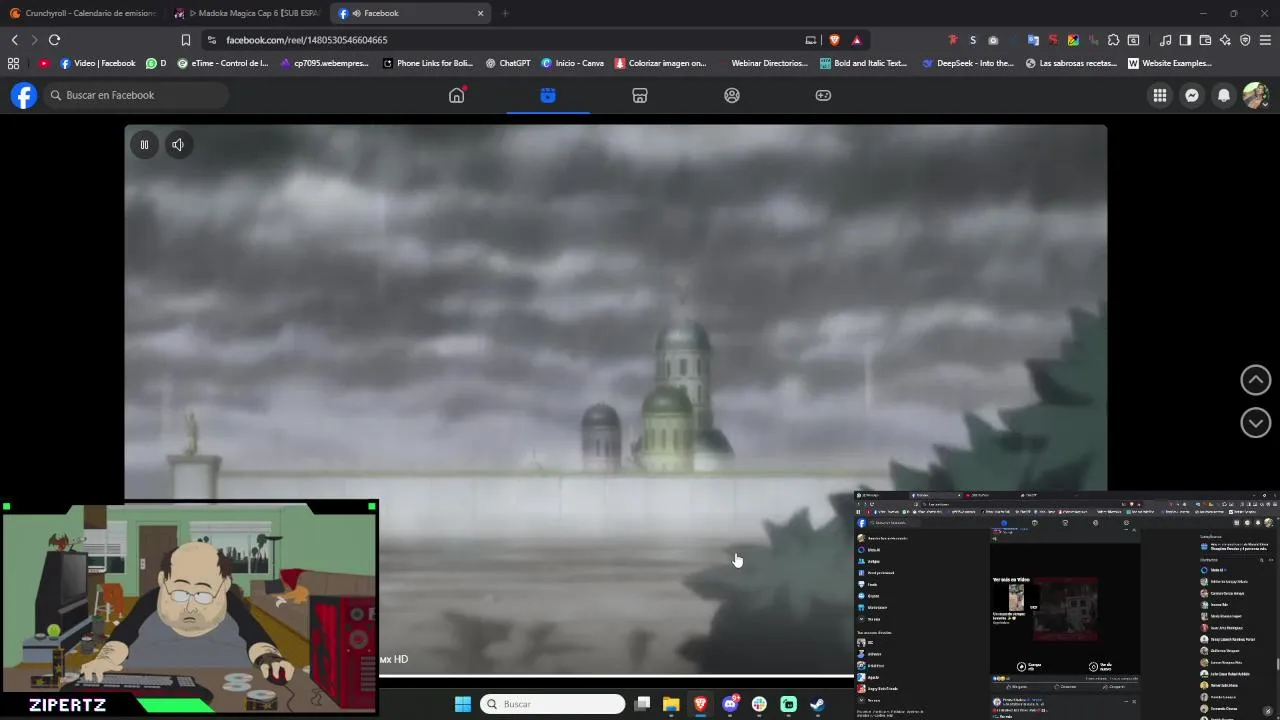Toggle the browser sidebar panel

1185,40
